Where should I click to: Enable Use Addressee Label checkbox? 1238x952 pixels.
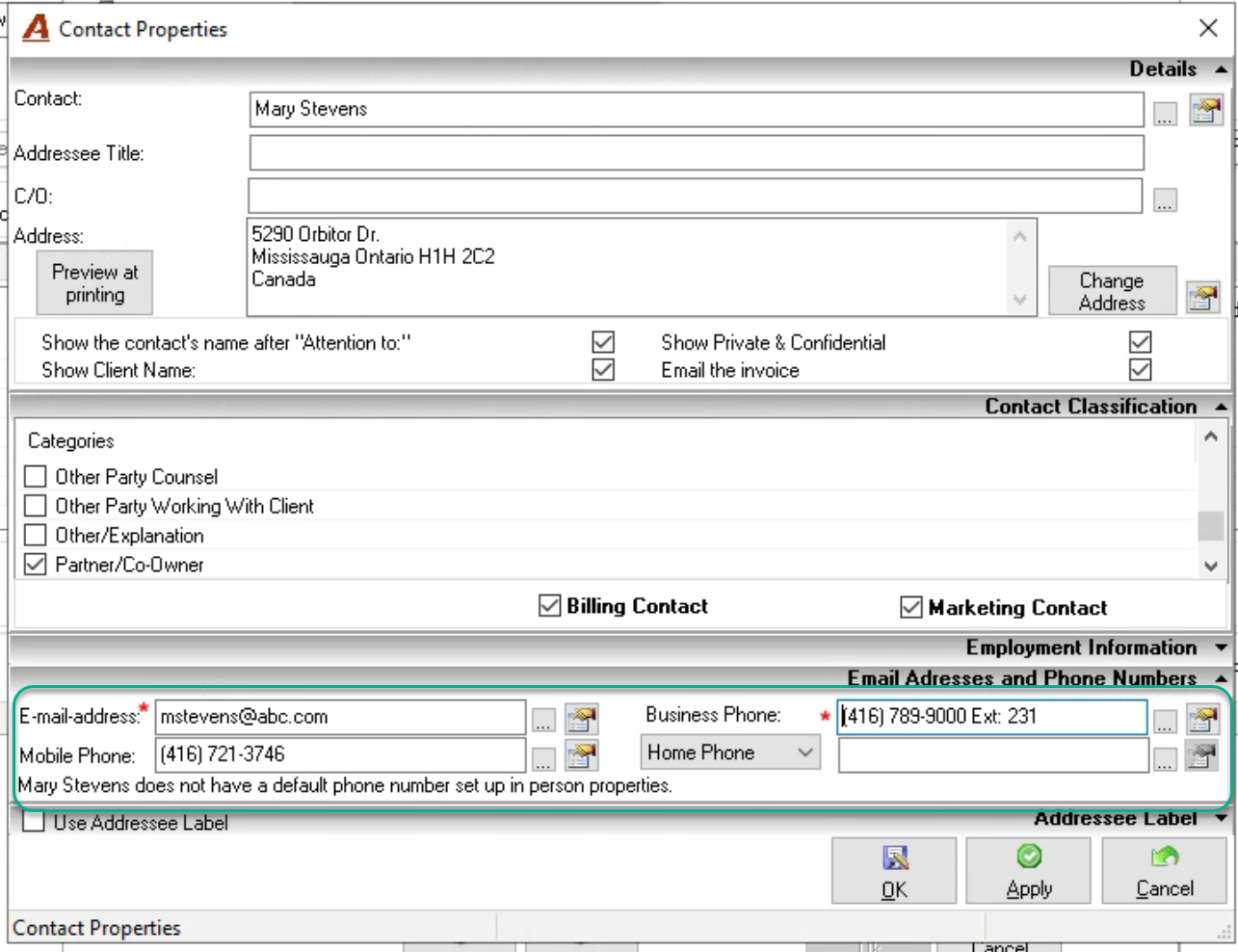(34, 823)
